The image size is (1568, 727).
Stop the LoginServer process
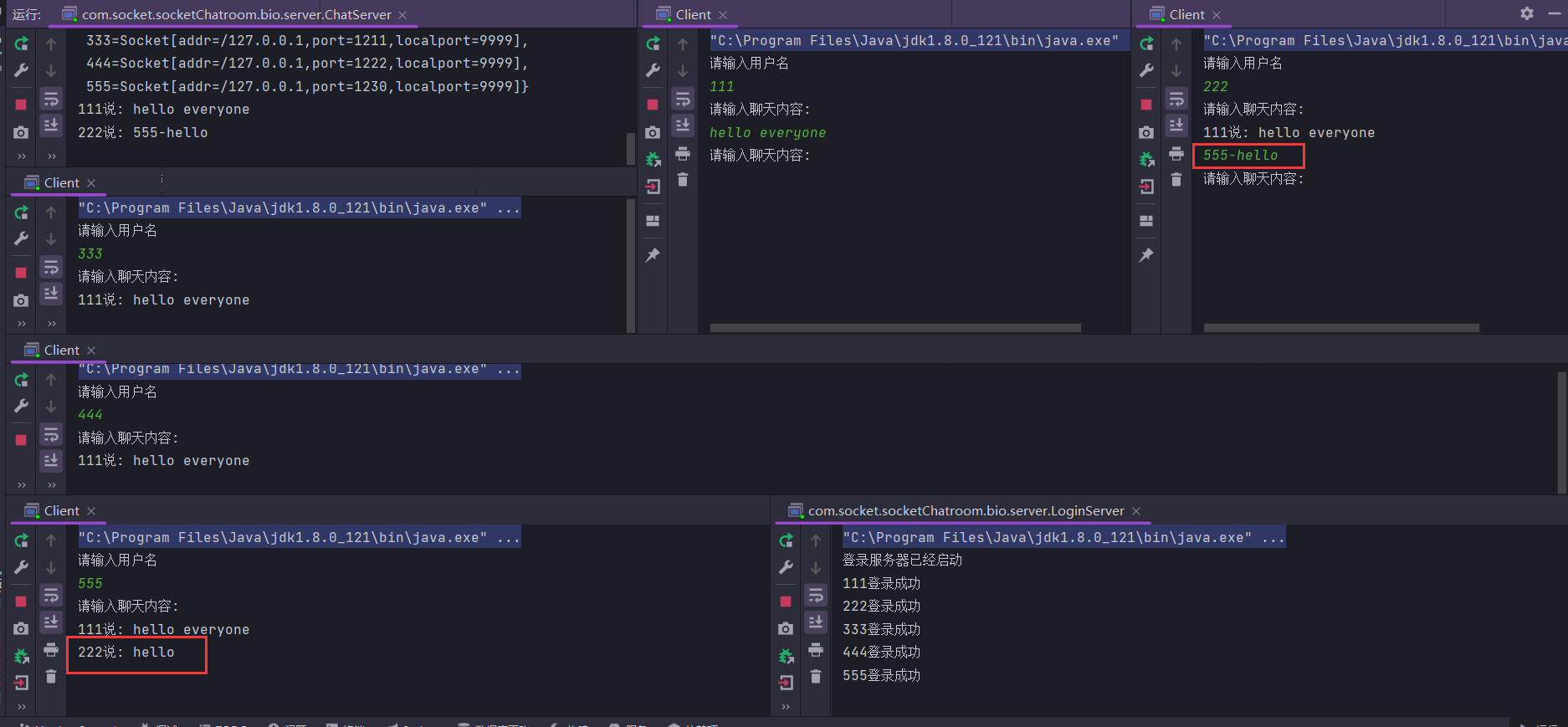(x=786, y=602)
